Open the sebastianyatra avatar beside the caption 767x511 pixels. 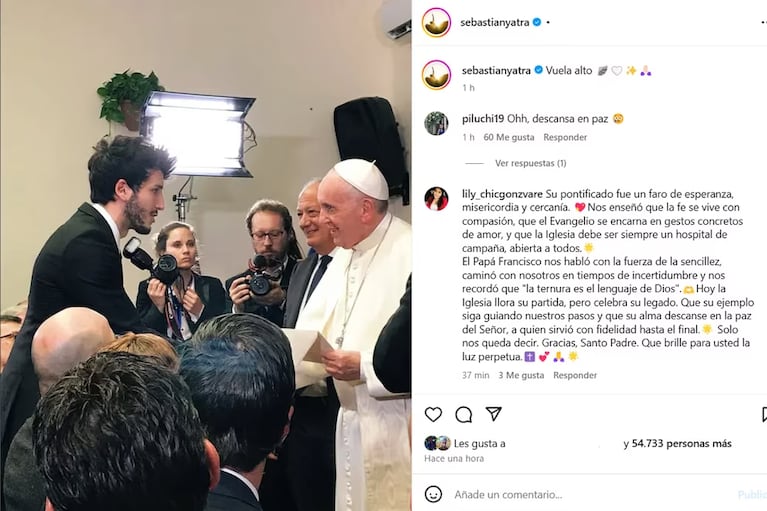[x=436, y=75]
